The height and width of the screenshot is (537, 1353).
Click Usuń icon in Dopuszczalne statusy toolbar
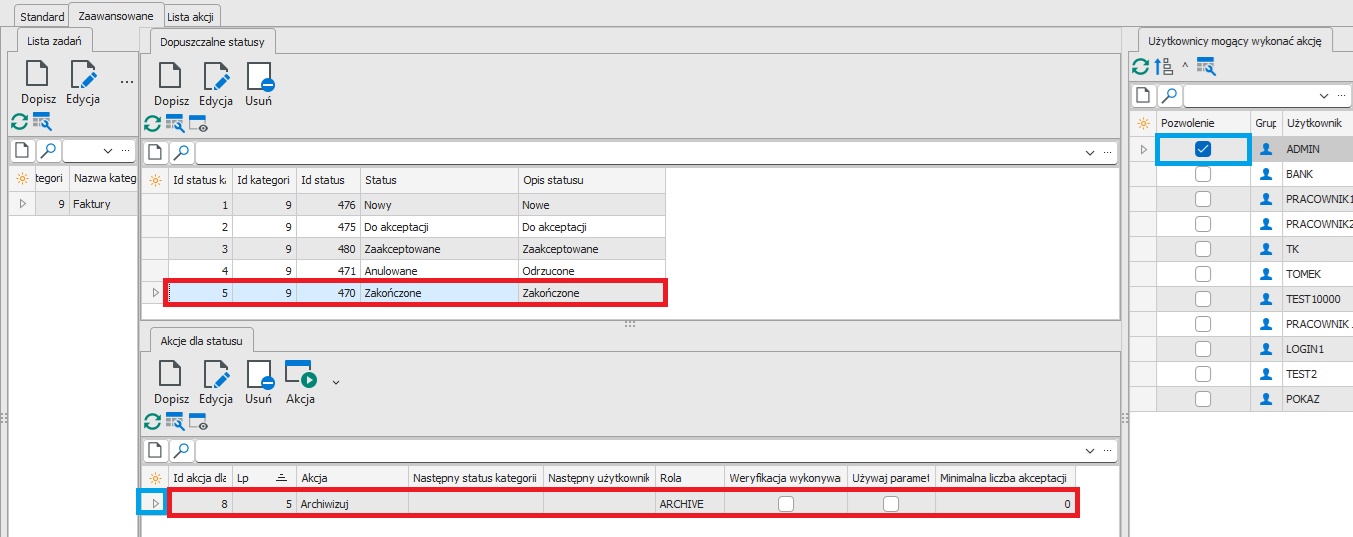click(x=259, y=78)
